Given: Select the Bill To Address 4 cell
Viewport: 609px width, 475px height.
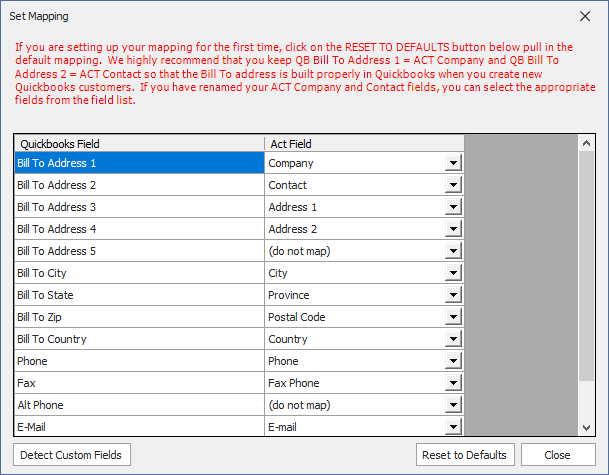Looking at the screenshot, I should pyautogui.click(x=139, y=229).
